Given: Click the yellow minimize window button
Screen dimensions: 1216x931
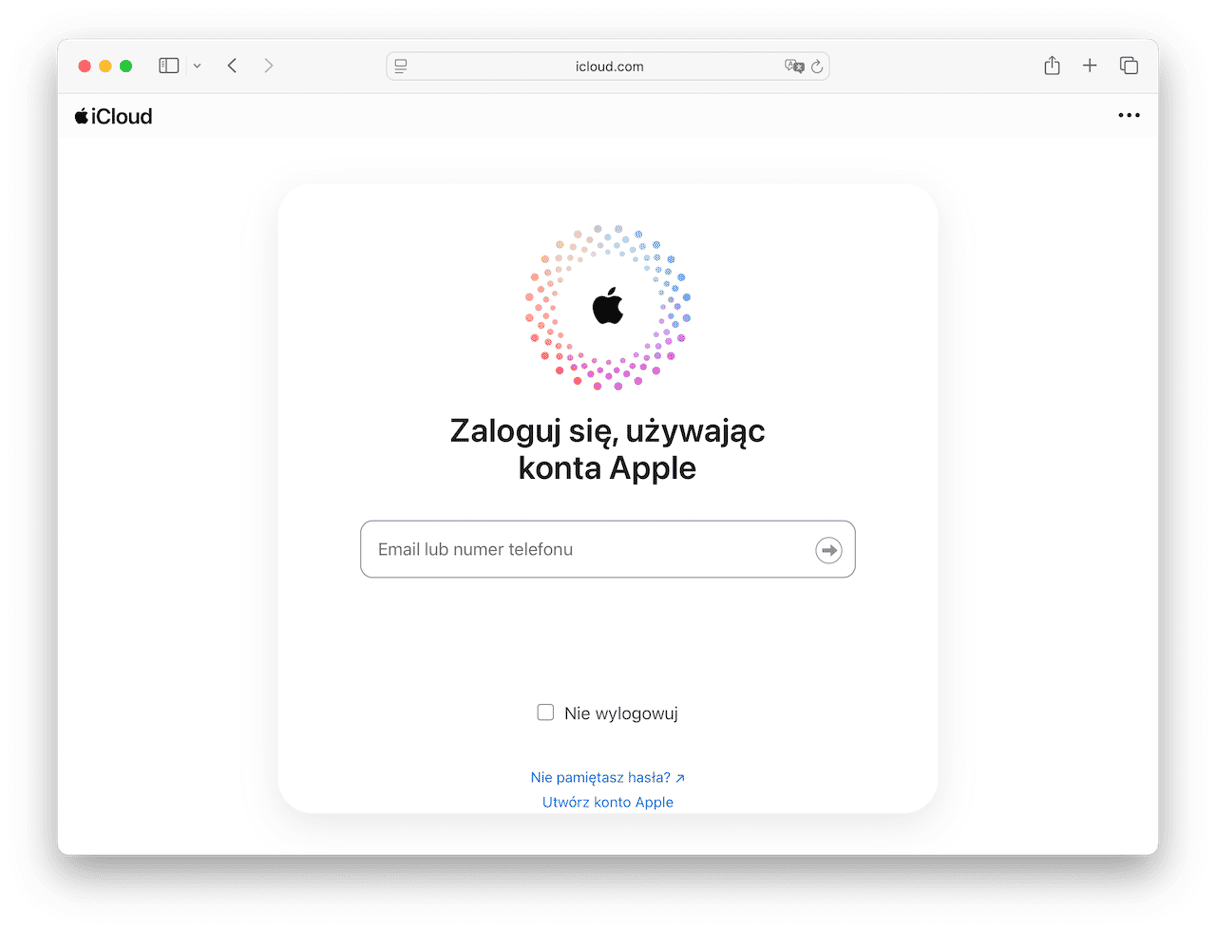Looking at the screenshot, I should pyautogui.click(x=105, y=66).
